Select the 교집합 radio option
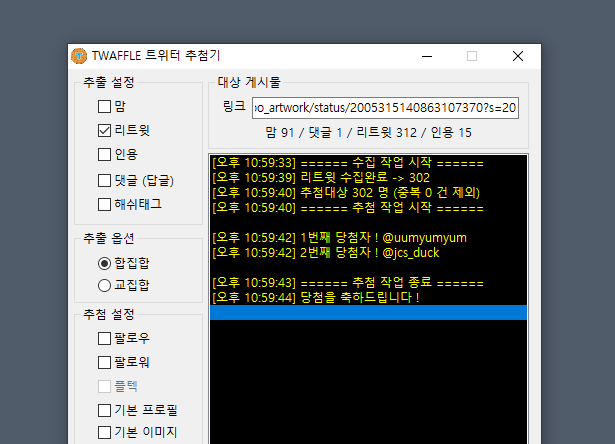615x444 pixels. point(104,285)
